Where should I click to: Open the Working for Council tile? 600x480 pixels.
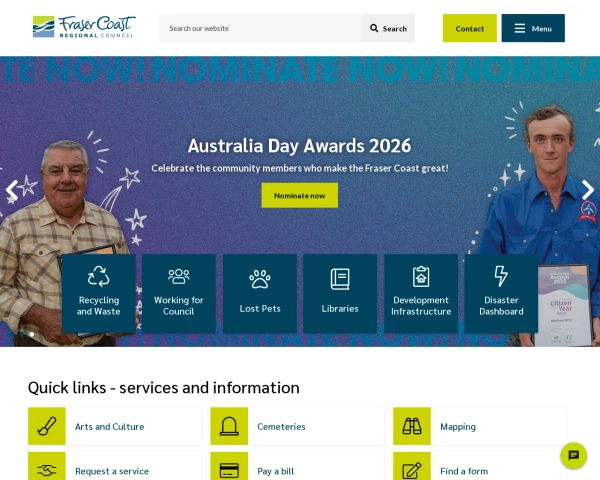tap(179, 292)
